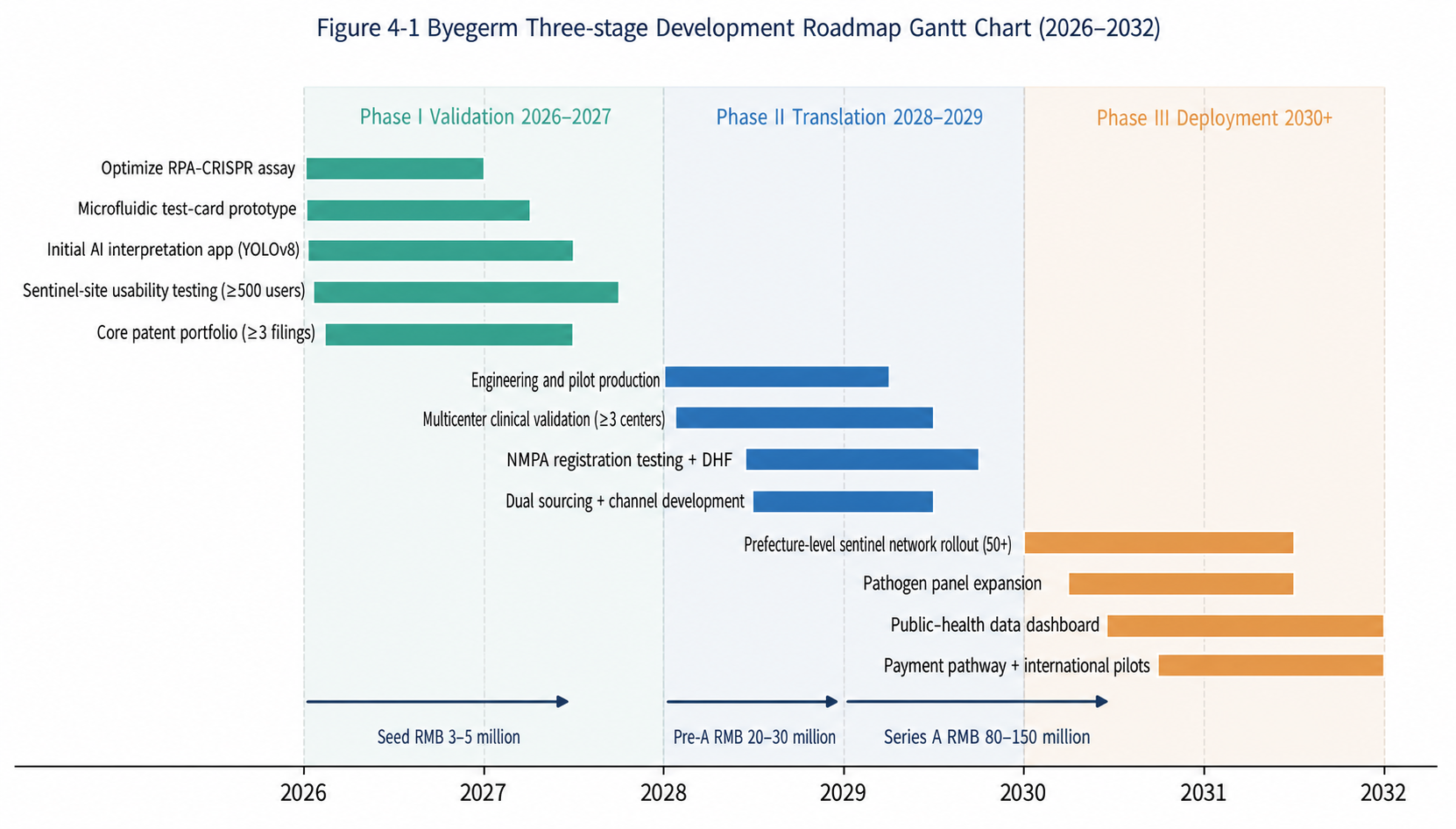Click 'NMPA registration testing + DHF' label
This screenshot has width=1456, height=829.
click(619, 460)
